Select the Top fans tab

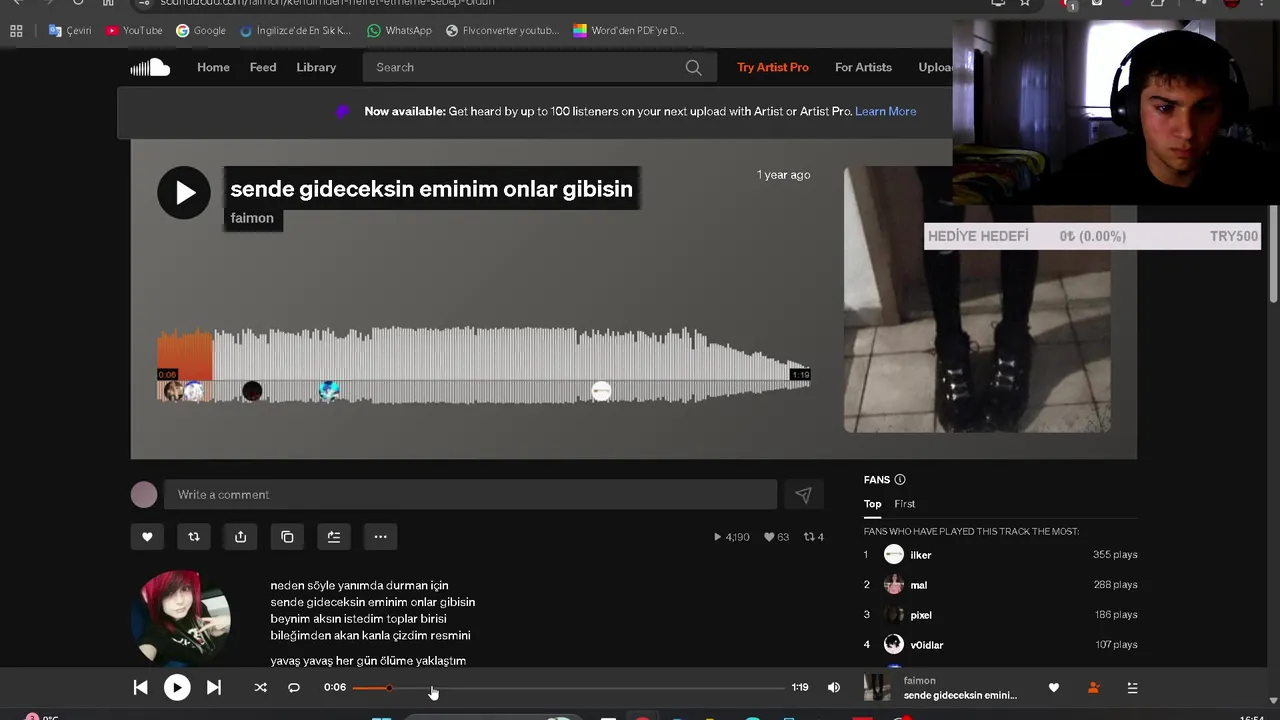click(873, 504)
